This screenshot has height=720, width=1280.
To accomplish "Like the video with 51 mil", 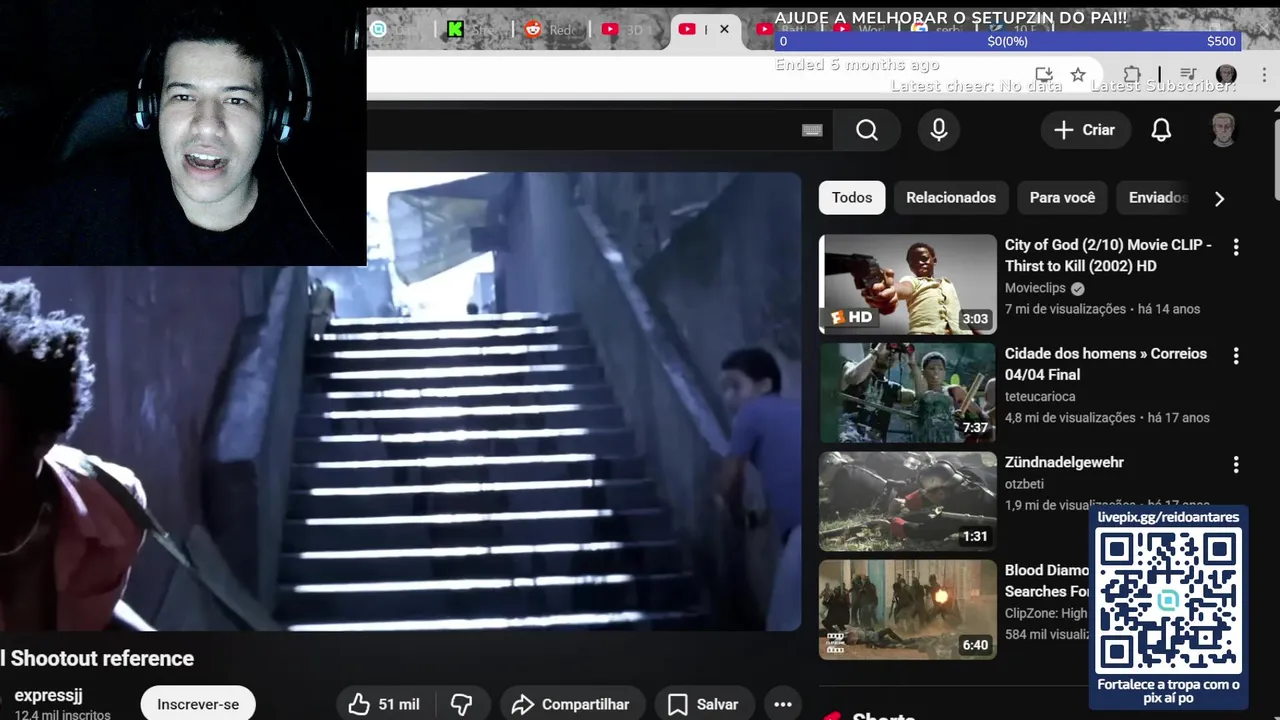I will coord(384,704).
